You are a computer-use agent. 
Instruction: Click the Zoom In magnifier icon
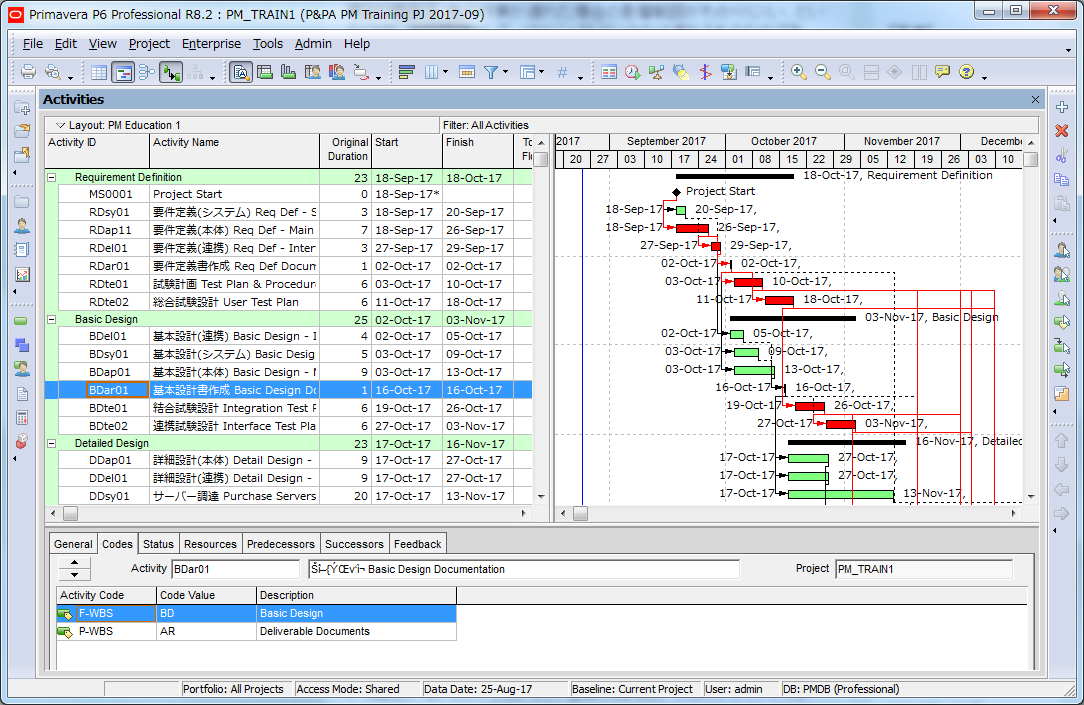pyautogui.click(x=798, y=72)
